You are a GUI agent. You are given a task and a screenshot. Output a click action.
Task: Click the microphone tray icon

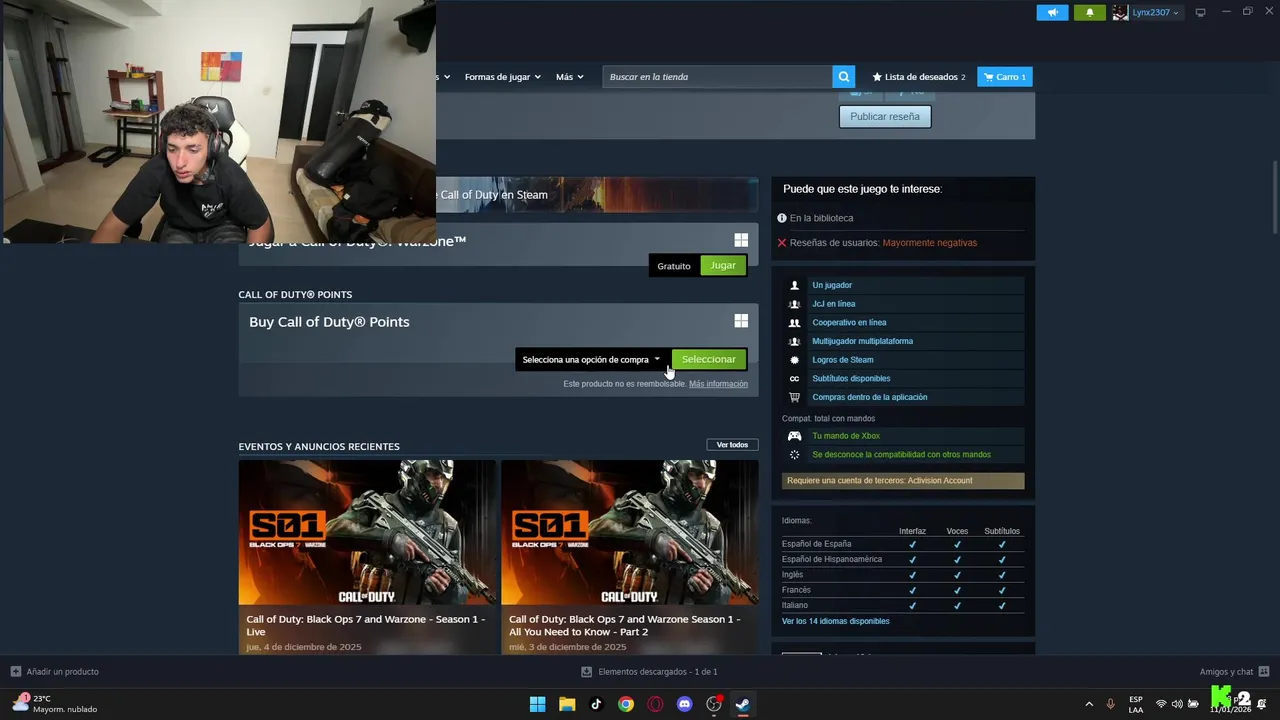coord(1110,704)
